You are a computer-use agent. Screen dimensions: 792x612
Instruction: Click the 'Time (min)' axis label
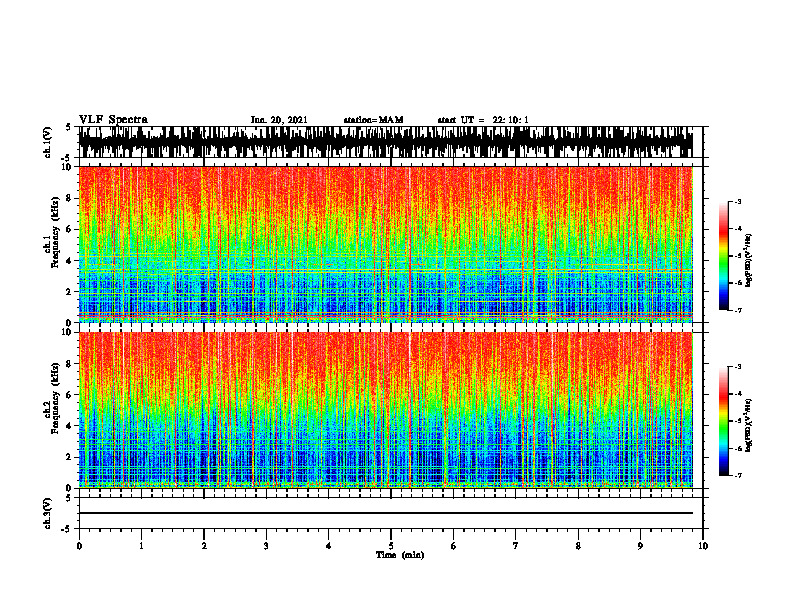pos(400,555)
